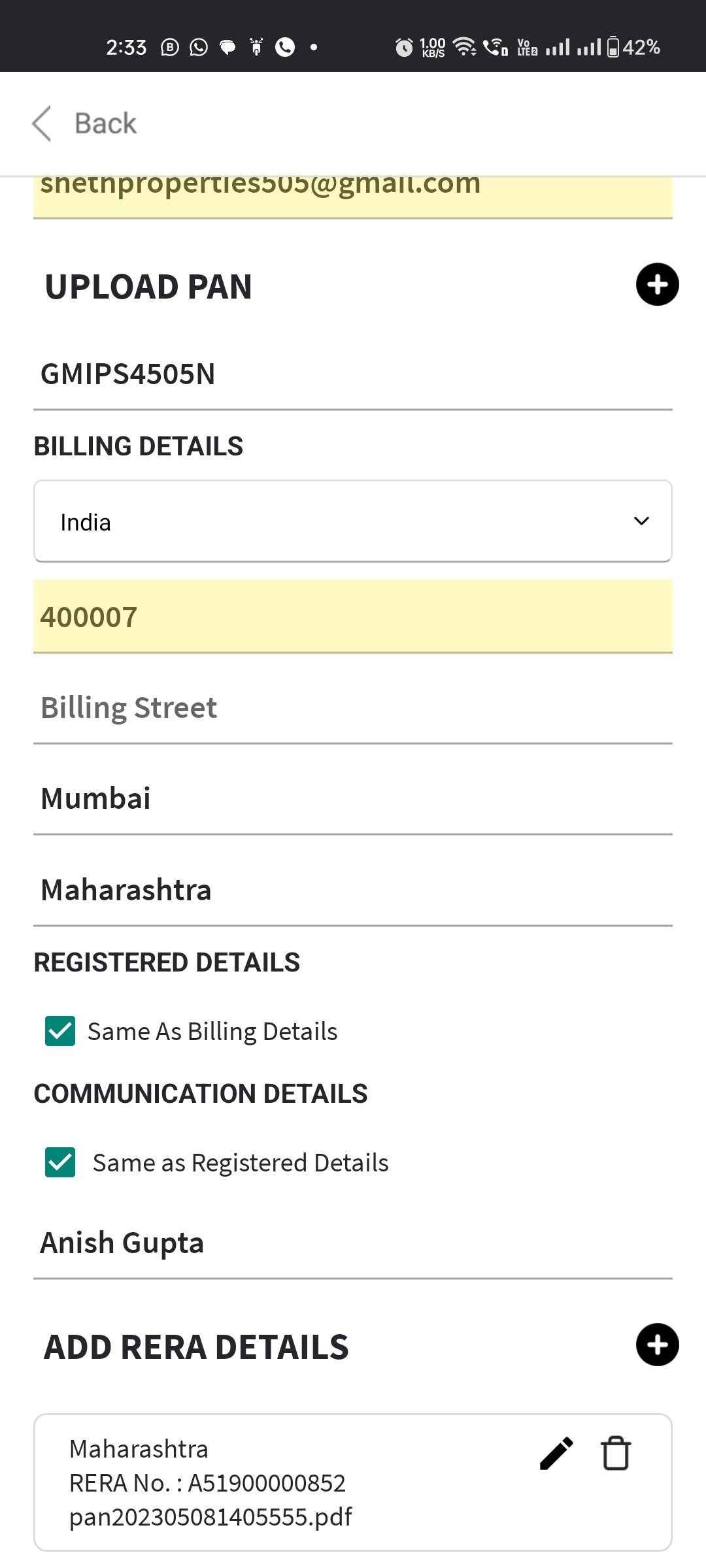Edit the Maharashtra RERA entry with pencil
The width and height of the screenshot is (706, 1568).
coord(556,1454)
